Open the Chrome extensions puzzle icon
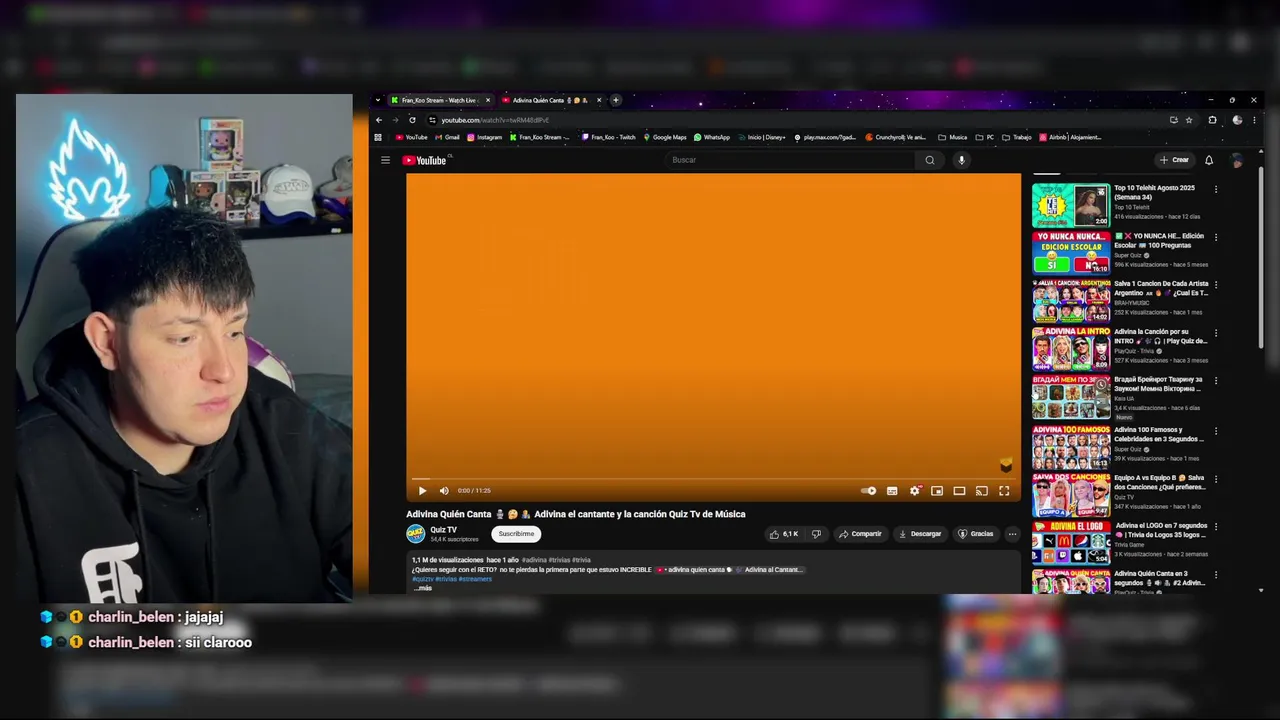The image size is (1280, 720). point(1213,120)
